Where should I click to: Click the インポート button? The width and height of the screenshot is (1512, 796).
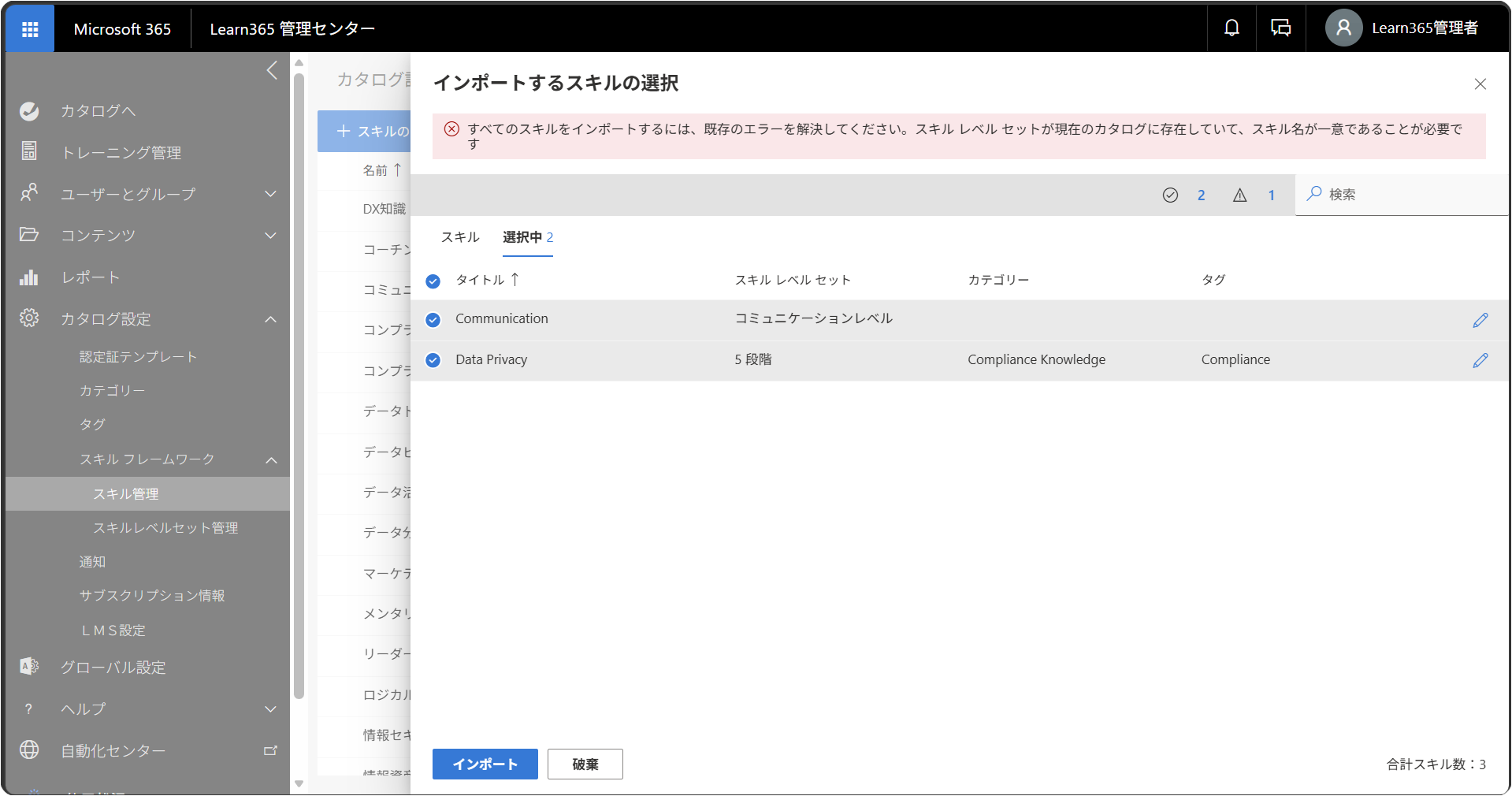coord(485,764)
